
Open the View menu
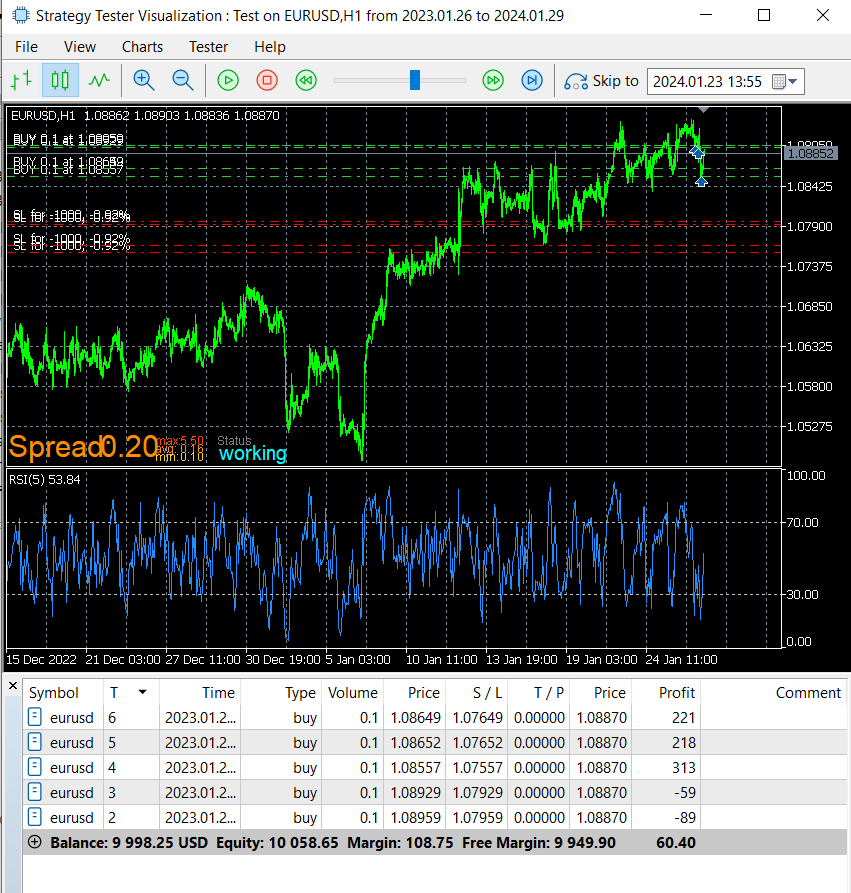pyautogui.click(x=80, y=47)
